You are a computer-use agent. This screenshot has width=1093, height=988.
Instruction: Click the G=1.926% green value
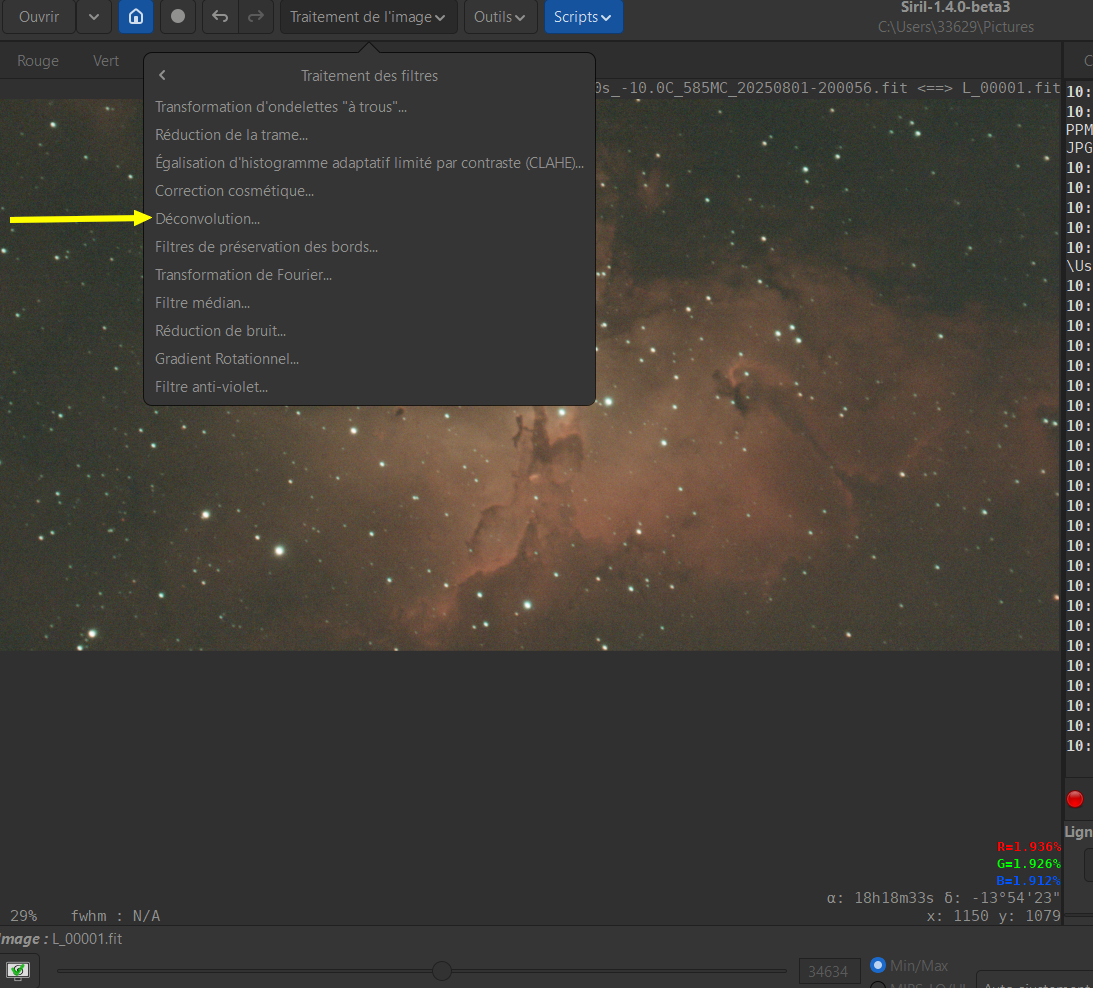[1028, 863]
